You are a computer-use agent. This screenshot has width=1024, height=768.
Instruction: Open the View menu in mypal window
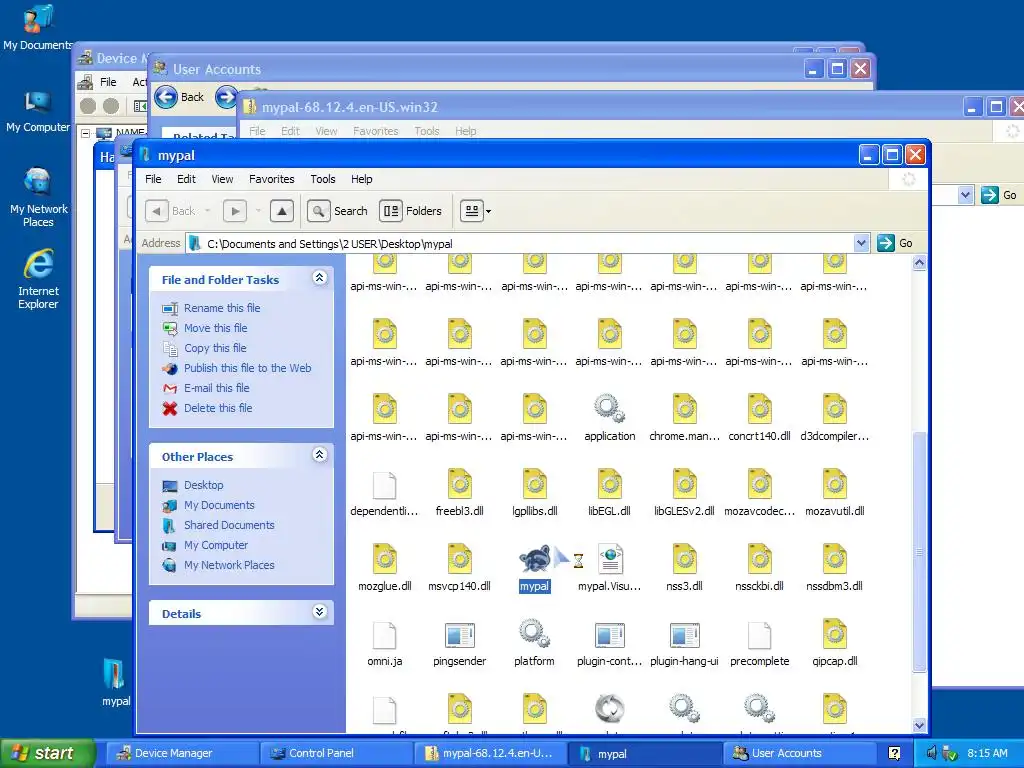click(x=222, y=179)
